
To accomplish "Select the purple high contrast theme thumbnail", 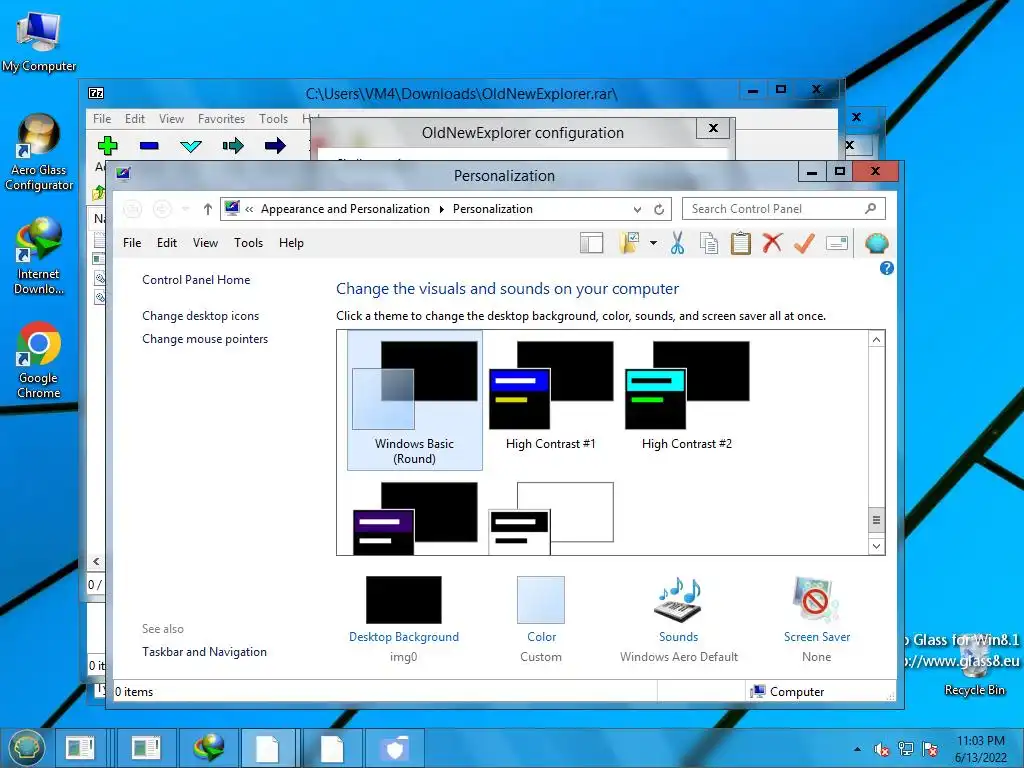I will tap(415, 519).
